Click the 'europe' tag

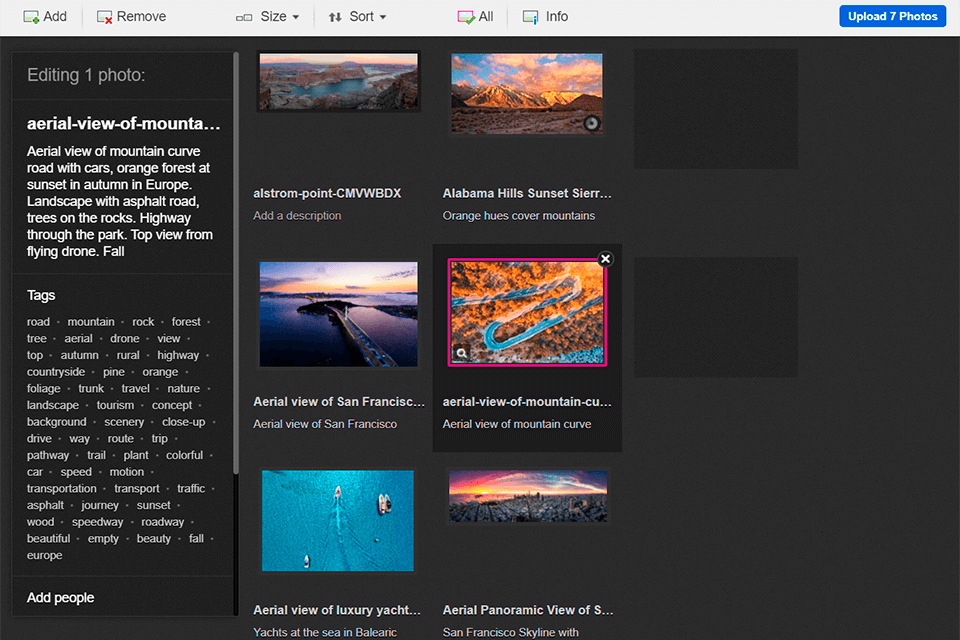pos(44,555)
